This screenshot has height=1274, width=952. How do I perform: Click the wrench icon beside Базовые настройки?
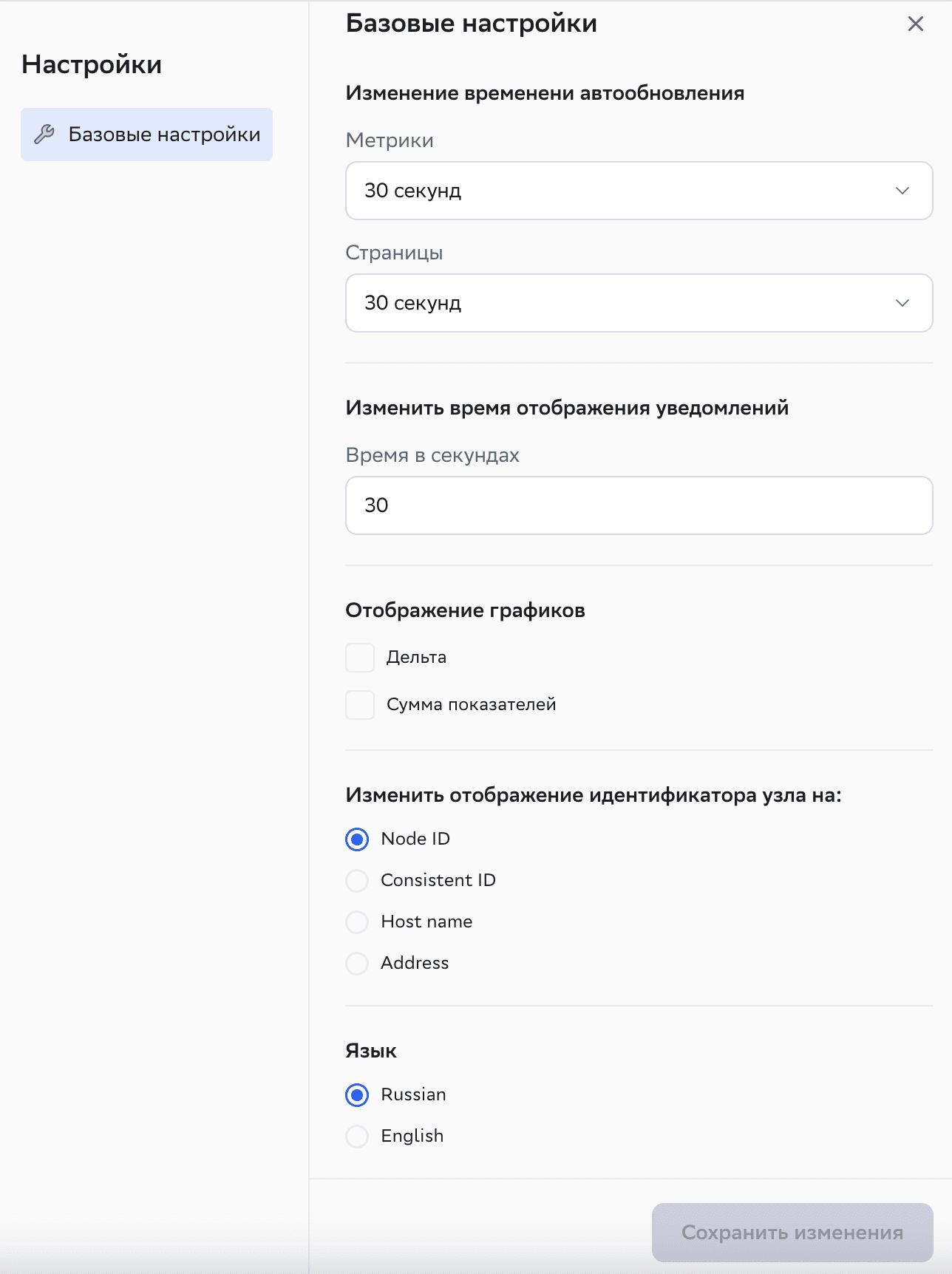click(x=45, y=134)
